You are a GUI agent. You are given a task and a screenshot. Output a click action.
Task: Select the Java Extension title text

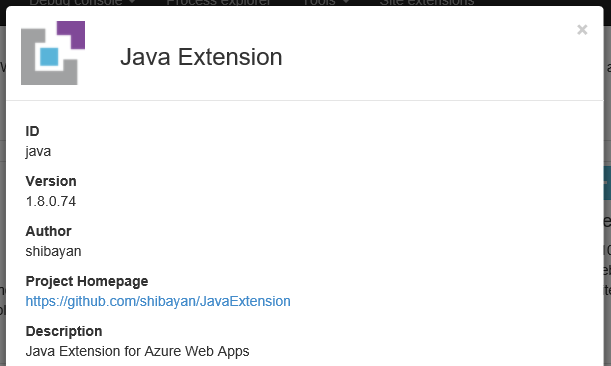pos(201,57)
